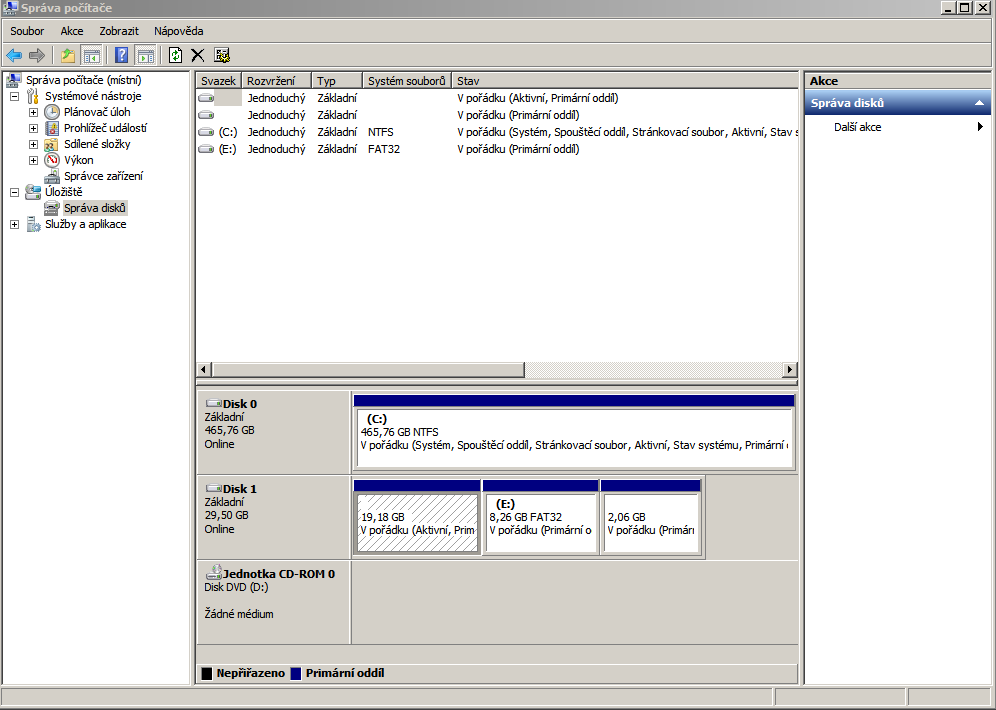Expand the Prohlížeč událostí node
996x710 pixels.
(x=34, y=128)
